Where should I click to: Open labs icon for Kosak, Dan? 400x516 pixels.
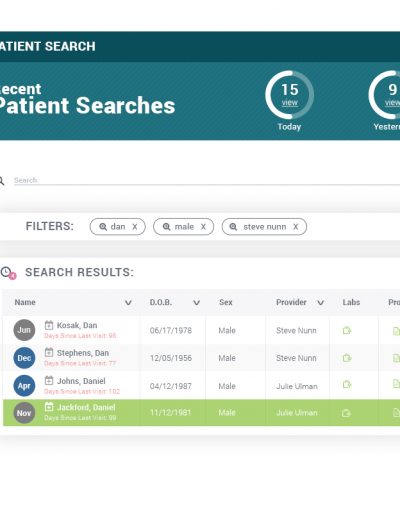click(x=347, y=330)
